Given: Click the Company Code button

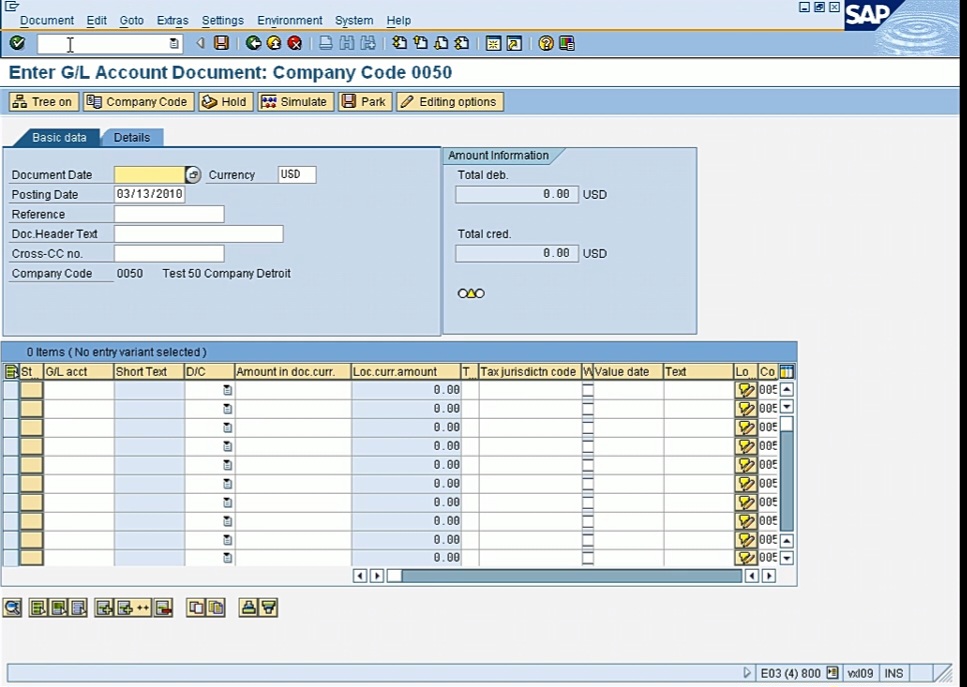Looking at the screenshot, I should (138, 102).
